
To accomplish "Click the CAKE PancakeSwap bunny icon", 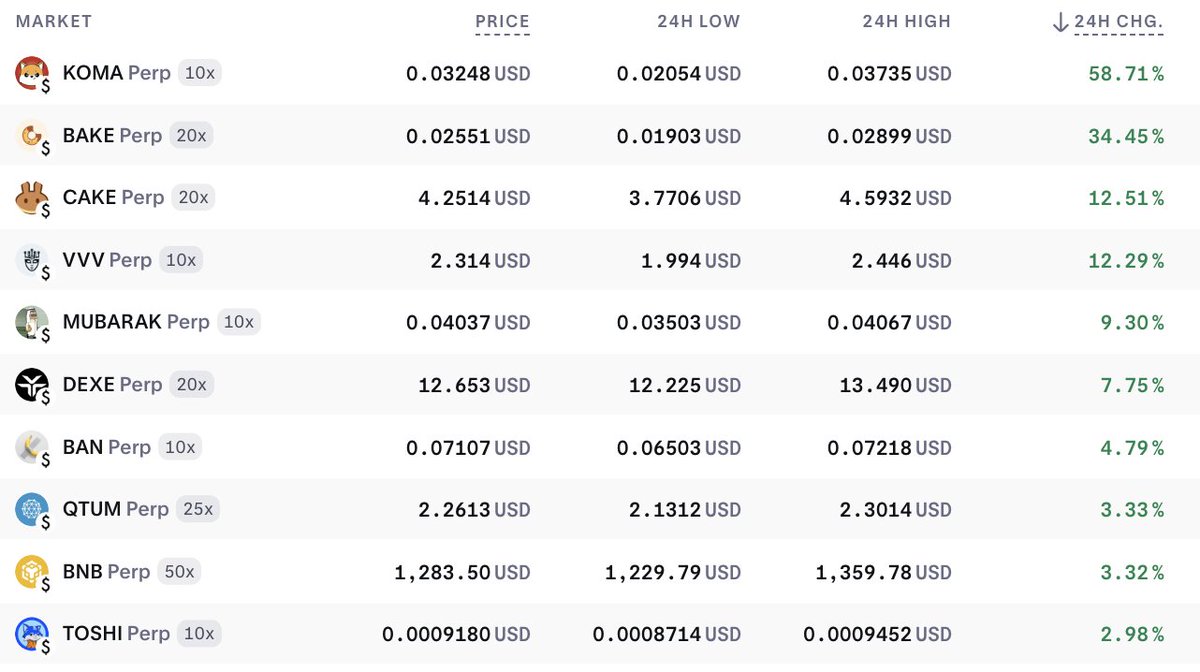I will [31, 198].
